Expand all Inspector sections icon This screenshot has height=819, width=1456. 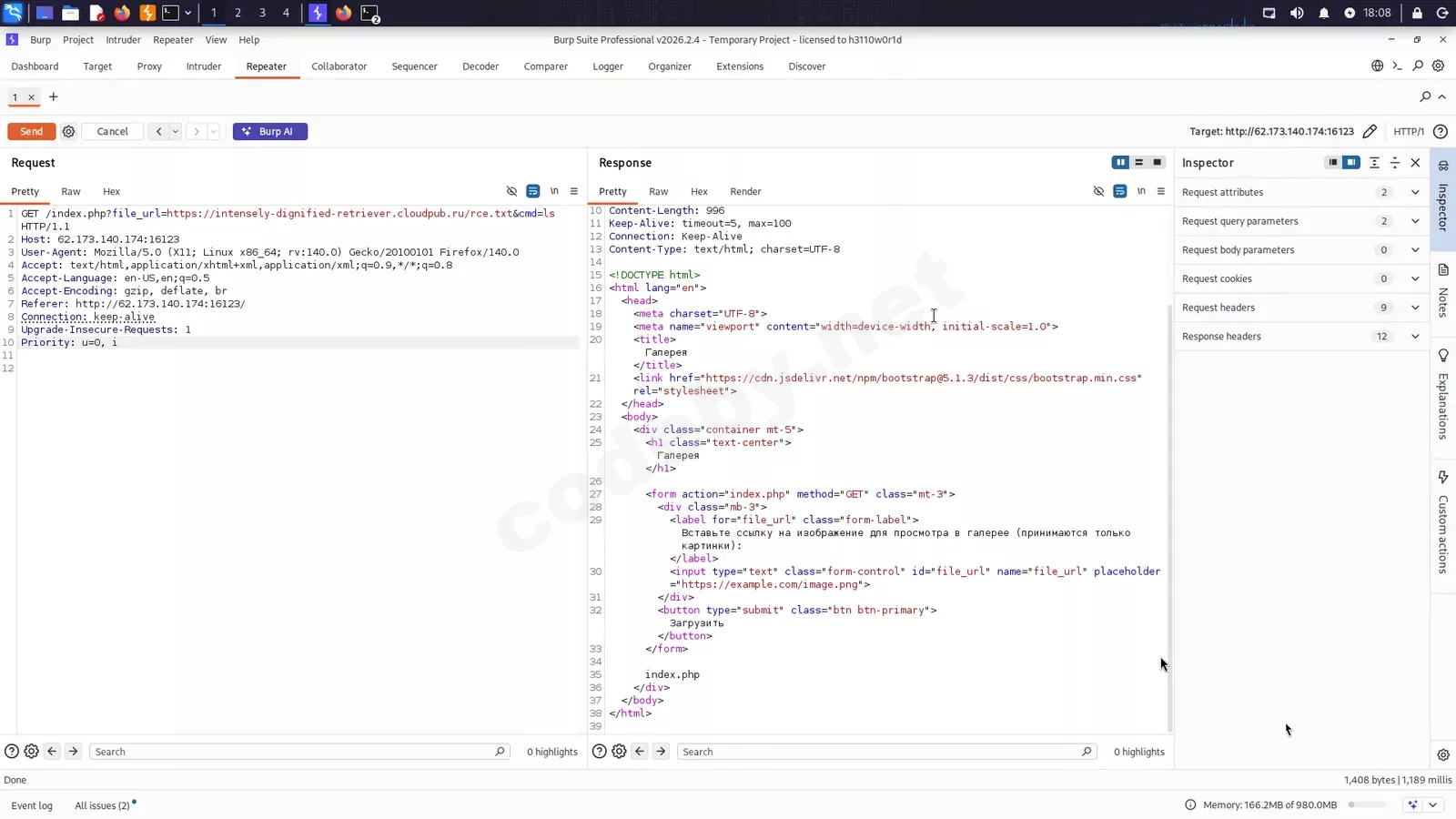click(x=1374, y=163)
